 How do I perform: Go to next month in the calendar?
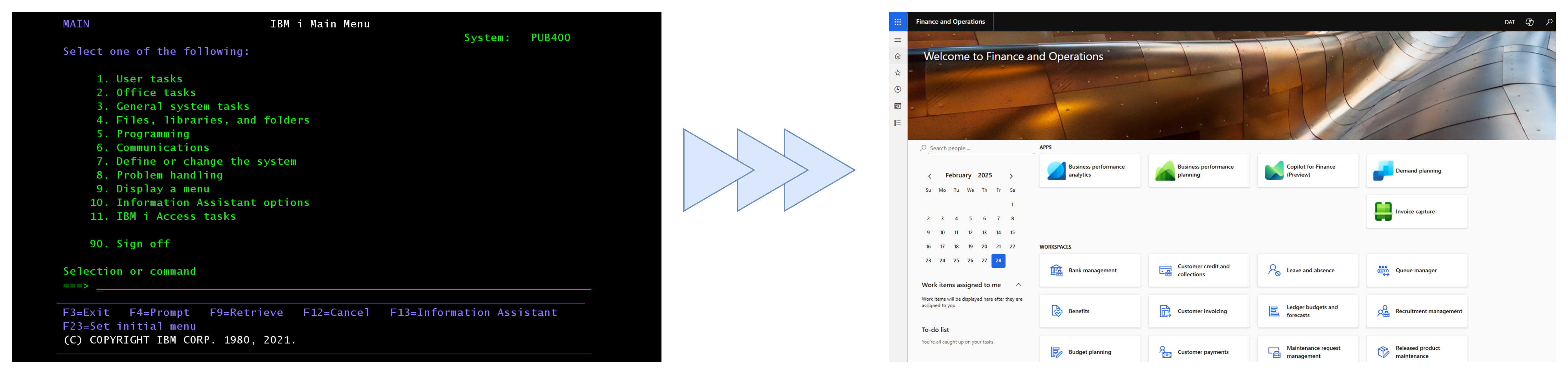click(1012, 175)
